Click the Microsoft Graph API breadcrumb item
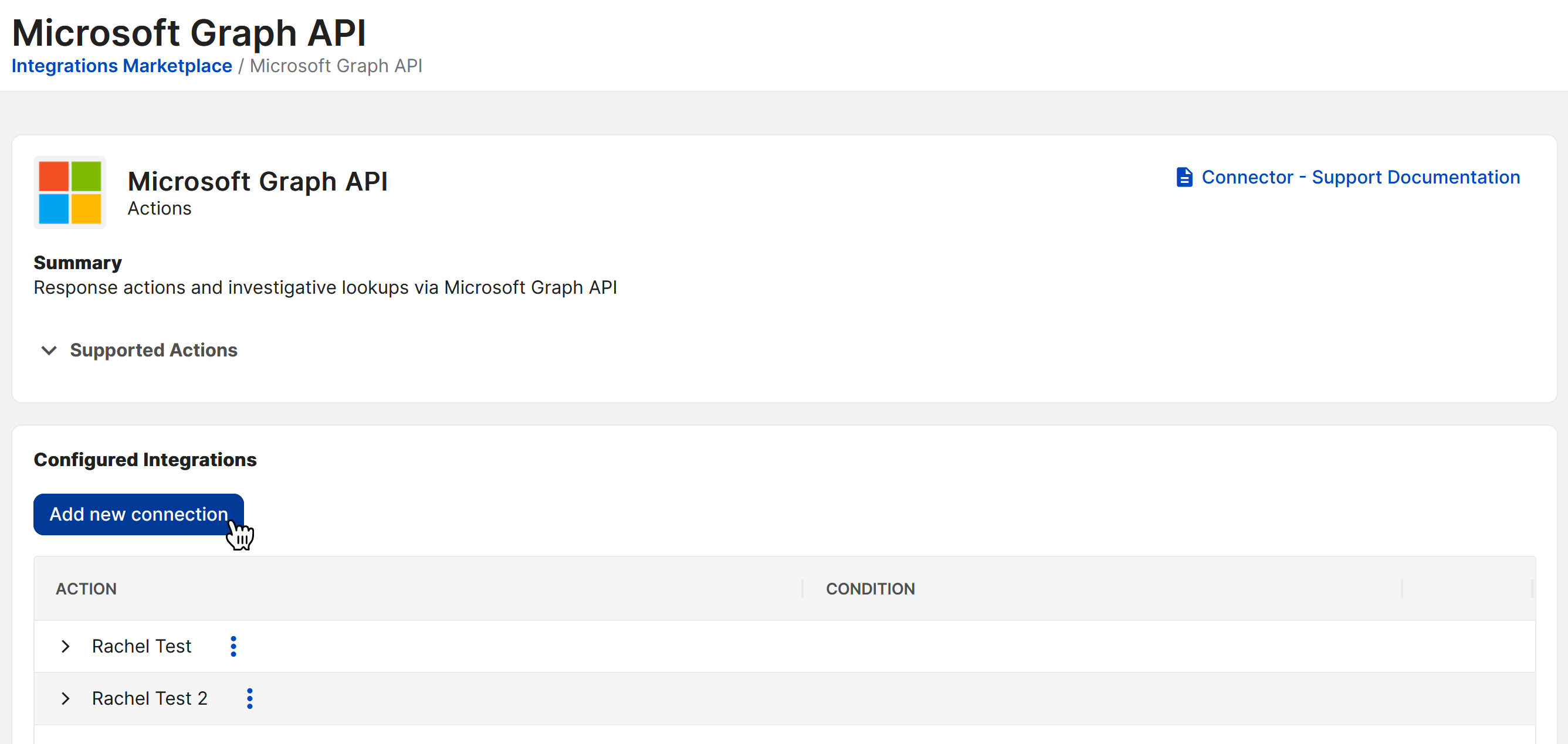Image resolution: width=1568 pixels, height=744 pixels. 336,66
